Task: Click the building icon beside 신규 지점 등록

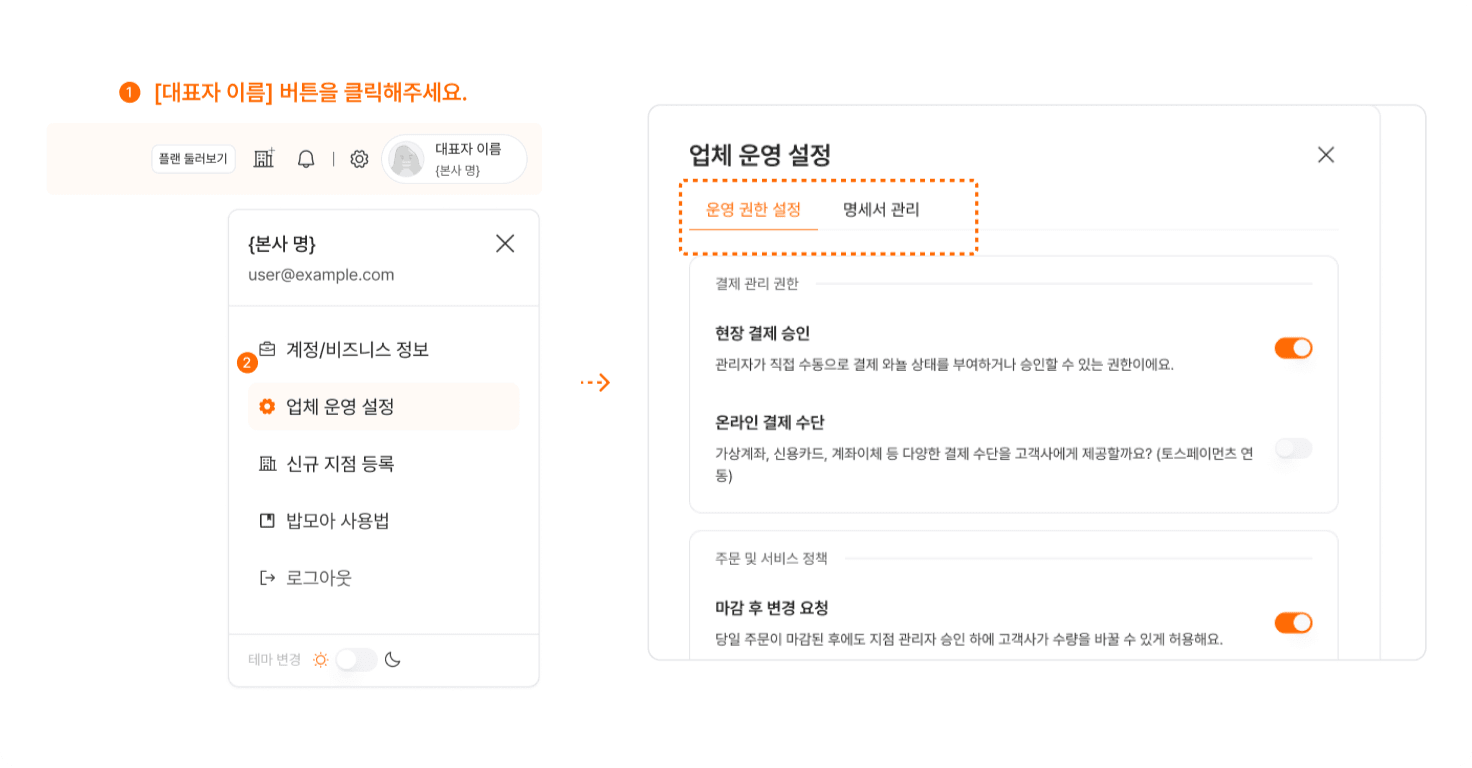Action: coord(267,464)
